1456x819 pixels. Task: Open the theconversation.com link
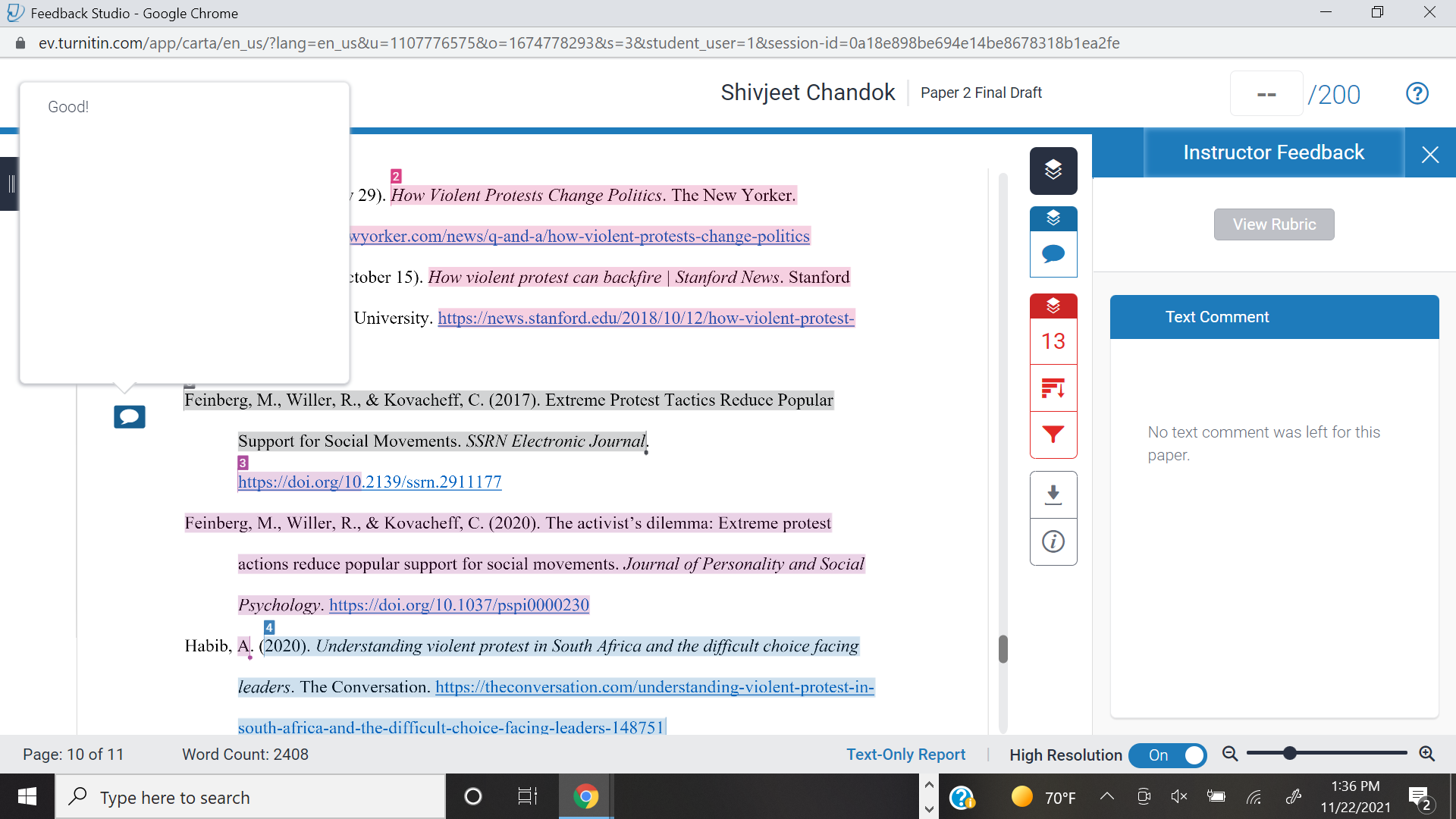click(x=654, y=687)
